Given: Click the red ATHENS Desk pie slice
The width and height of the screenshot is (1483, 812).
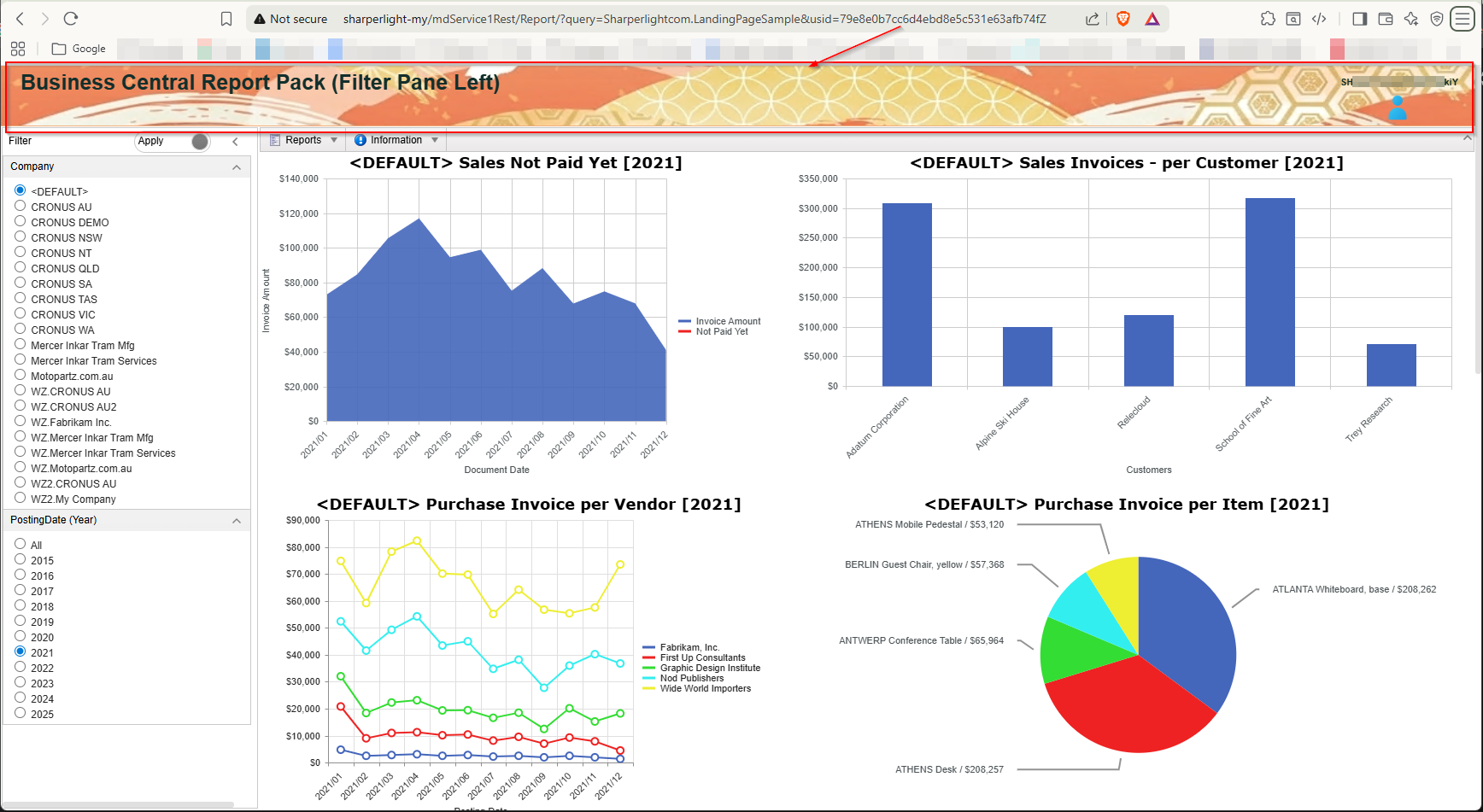Looking at the screenshot, I should click(1128, 704).
